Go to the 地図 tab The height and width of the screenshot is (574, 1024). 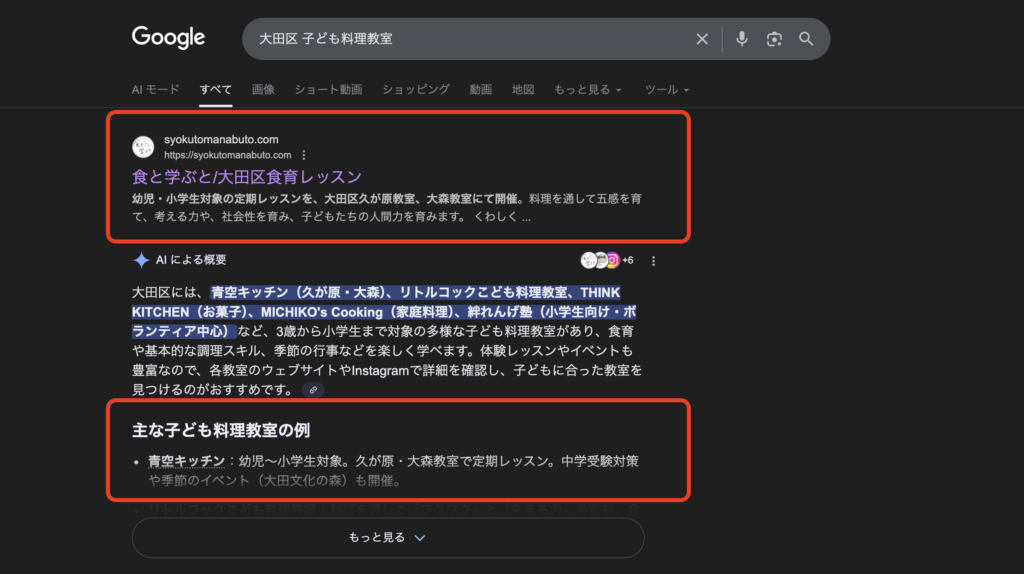(523, 89)
